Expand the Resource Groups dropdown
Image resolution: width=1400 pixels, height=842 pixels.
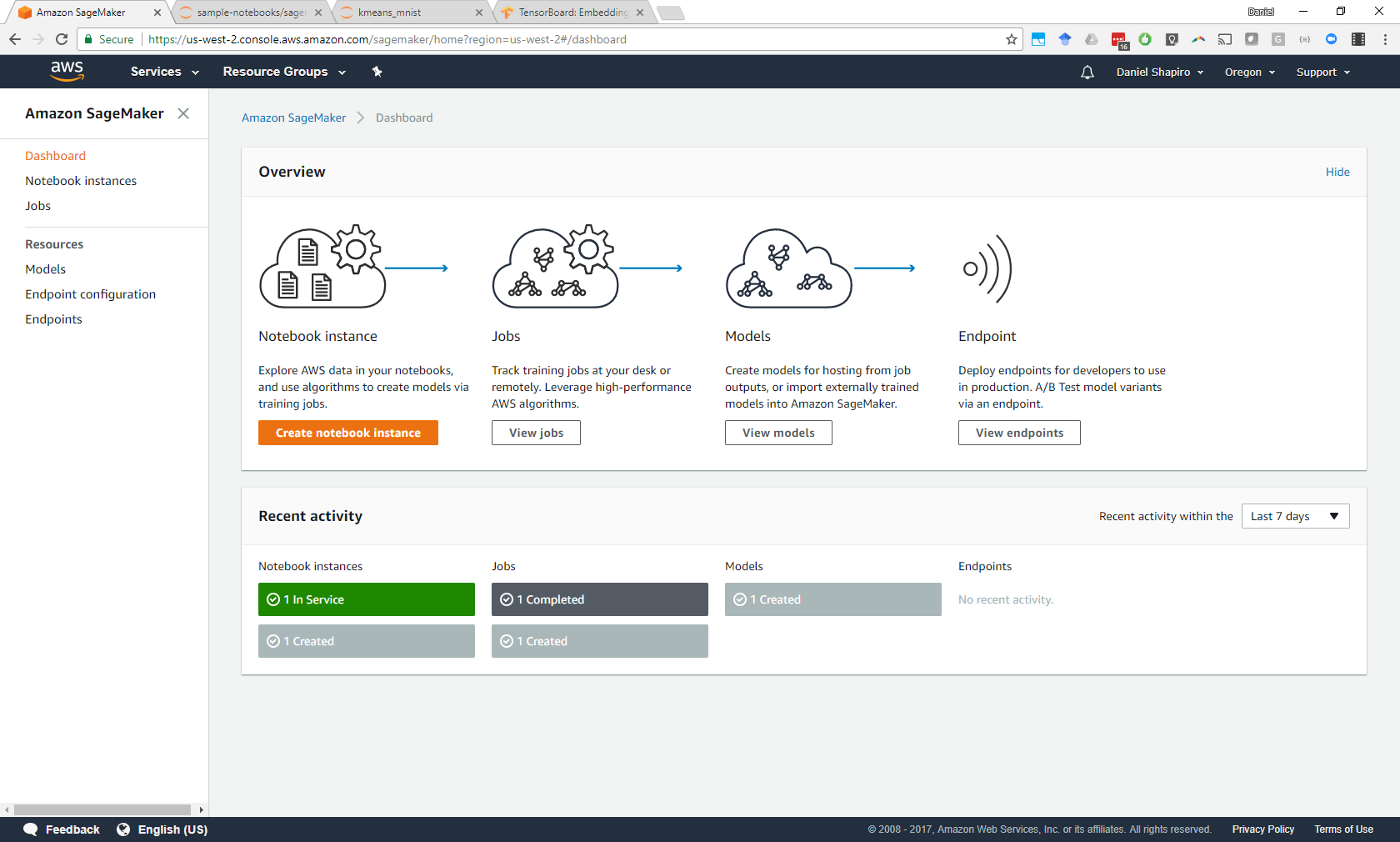(x=284, y=72)
